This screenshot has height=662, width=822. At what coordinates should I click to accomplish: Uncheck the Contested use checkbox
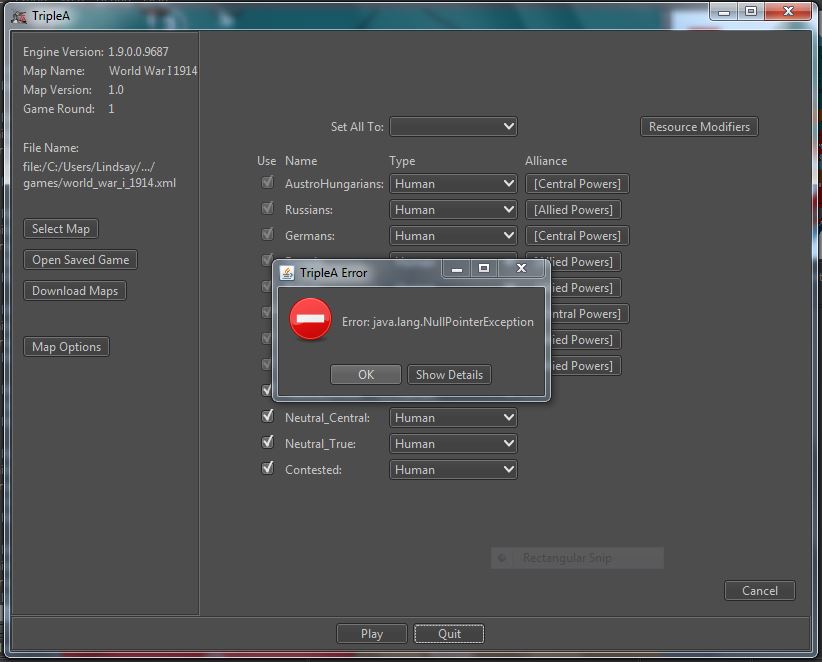pos(268,468)
